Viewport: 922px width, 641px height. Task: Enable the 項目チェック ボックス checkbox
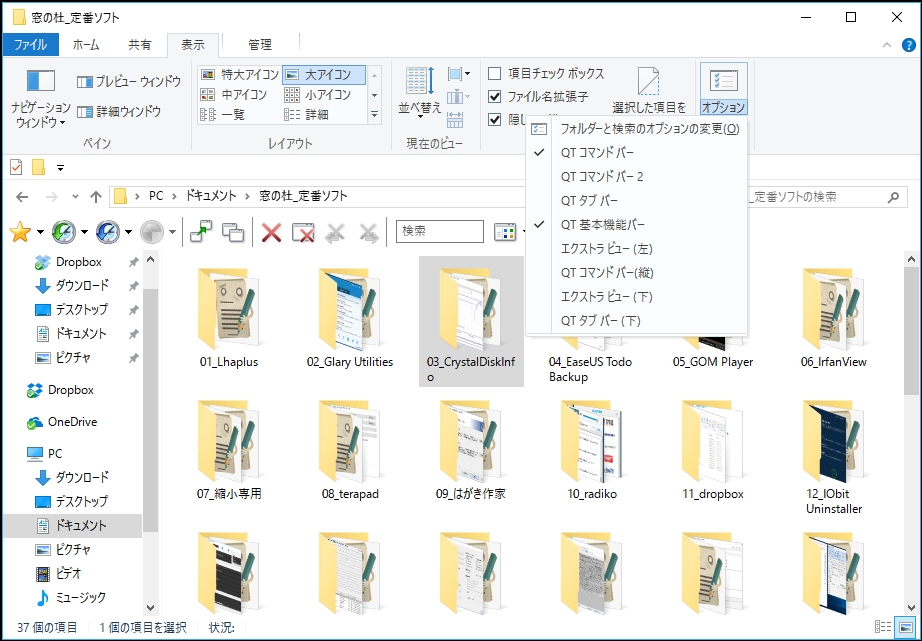[x=495, y=73]
